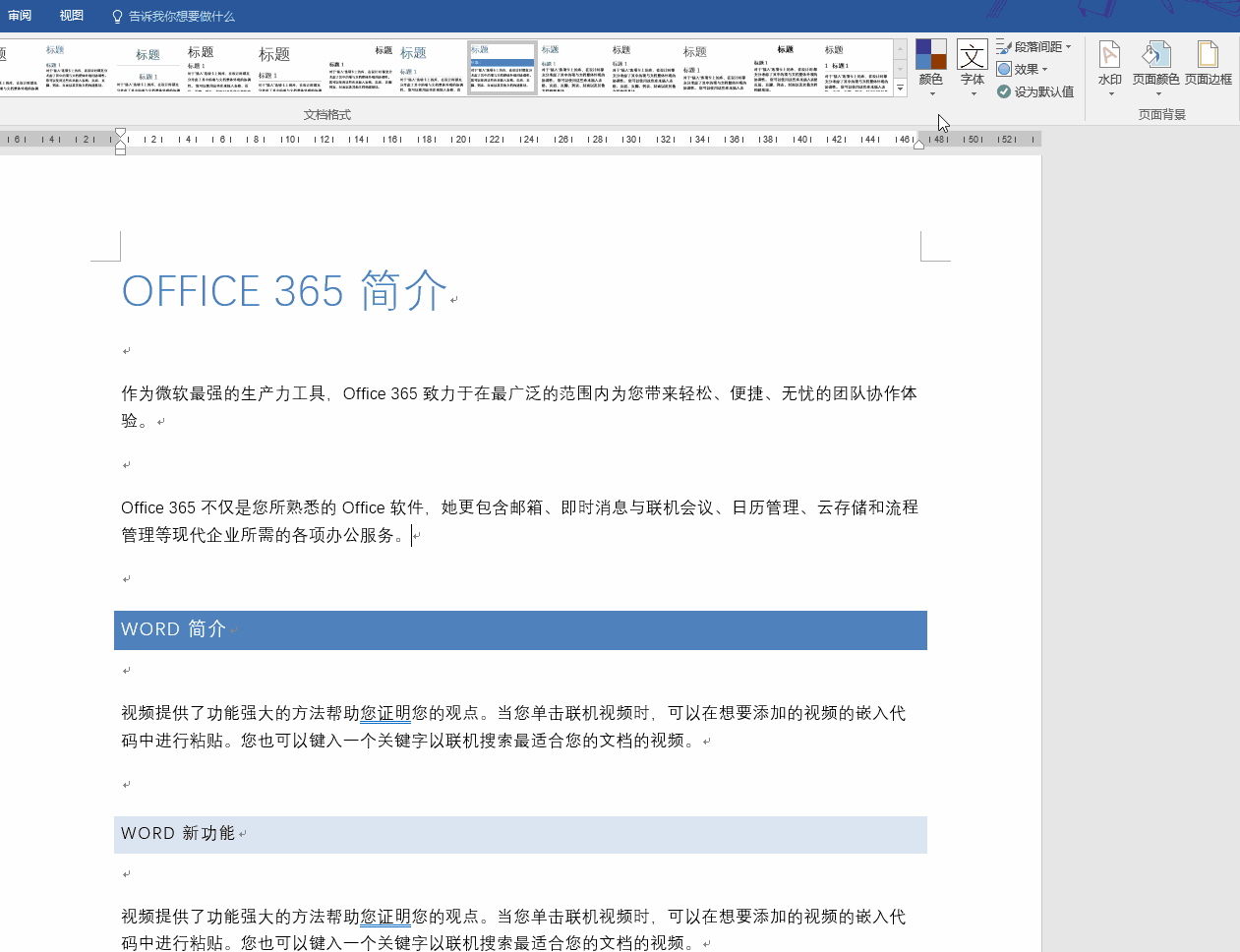The image size is (1240, 952).
Task: Click the left indent box on the ruler
Action: tap(121, 150)
